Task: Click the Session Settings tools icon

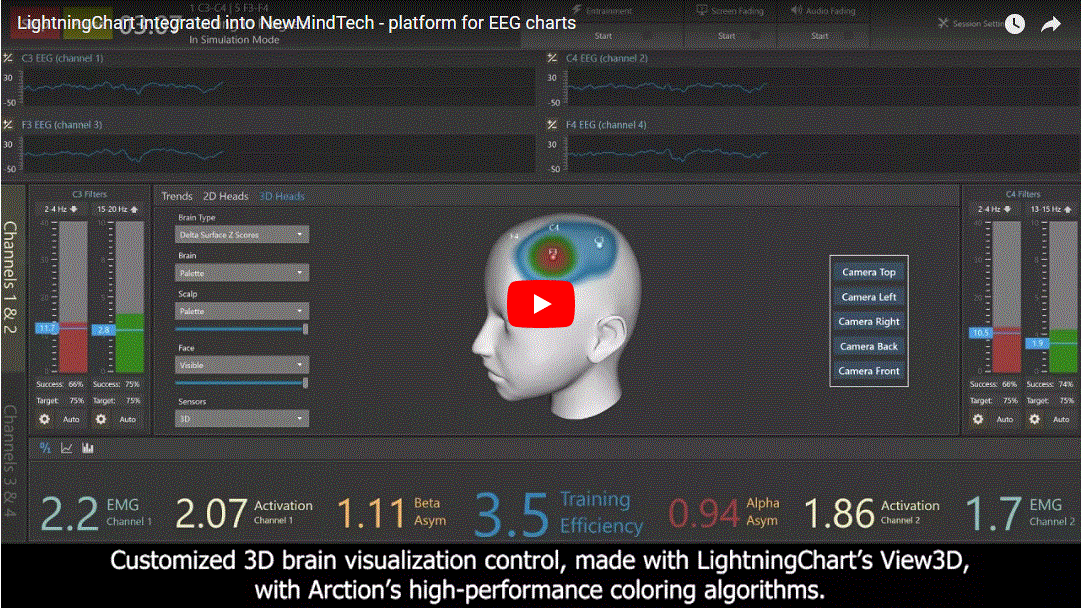Action: 943,23
